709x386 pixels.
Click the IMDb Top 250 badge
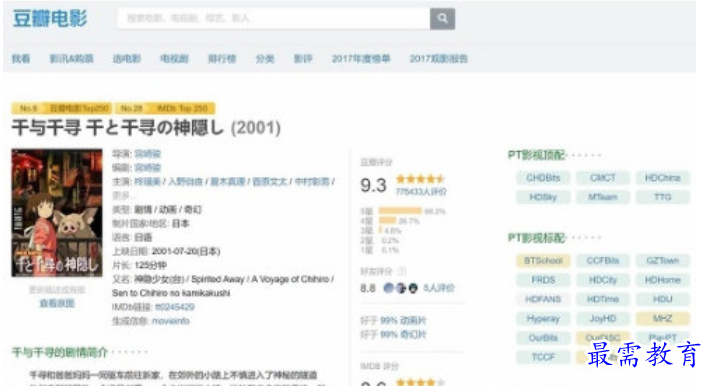[165, 108]
